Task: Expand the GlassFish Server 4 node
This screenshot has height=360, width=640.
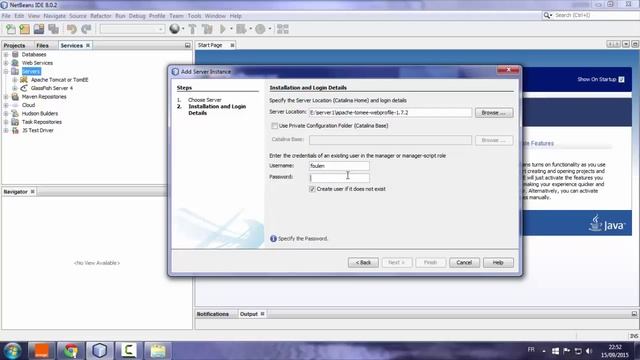Action: pos(15,88)
